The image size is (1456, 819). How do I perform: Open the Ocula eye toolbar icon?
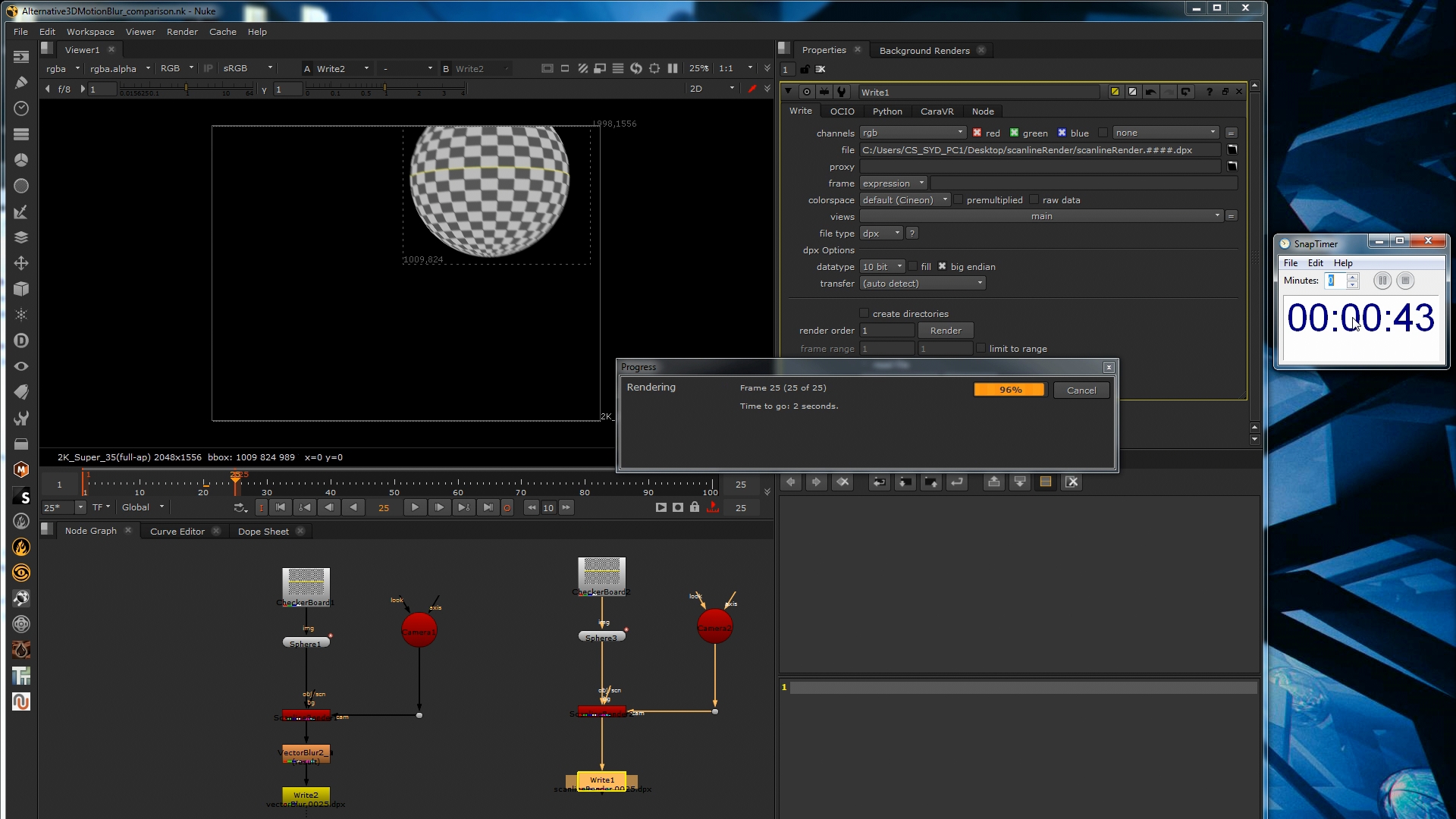pos(21,573)
